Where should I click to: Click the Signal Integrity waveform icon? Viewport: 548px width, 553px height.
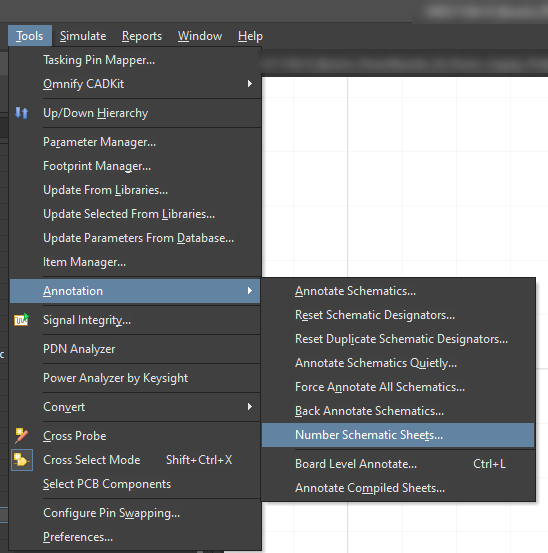tap(21, 320)
